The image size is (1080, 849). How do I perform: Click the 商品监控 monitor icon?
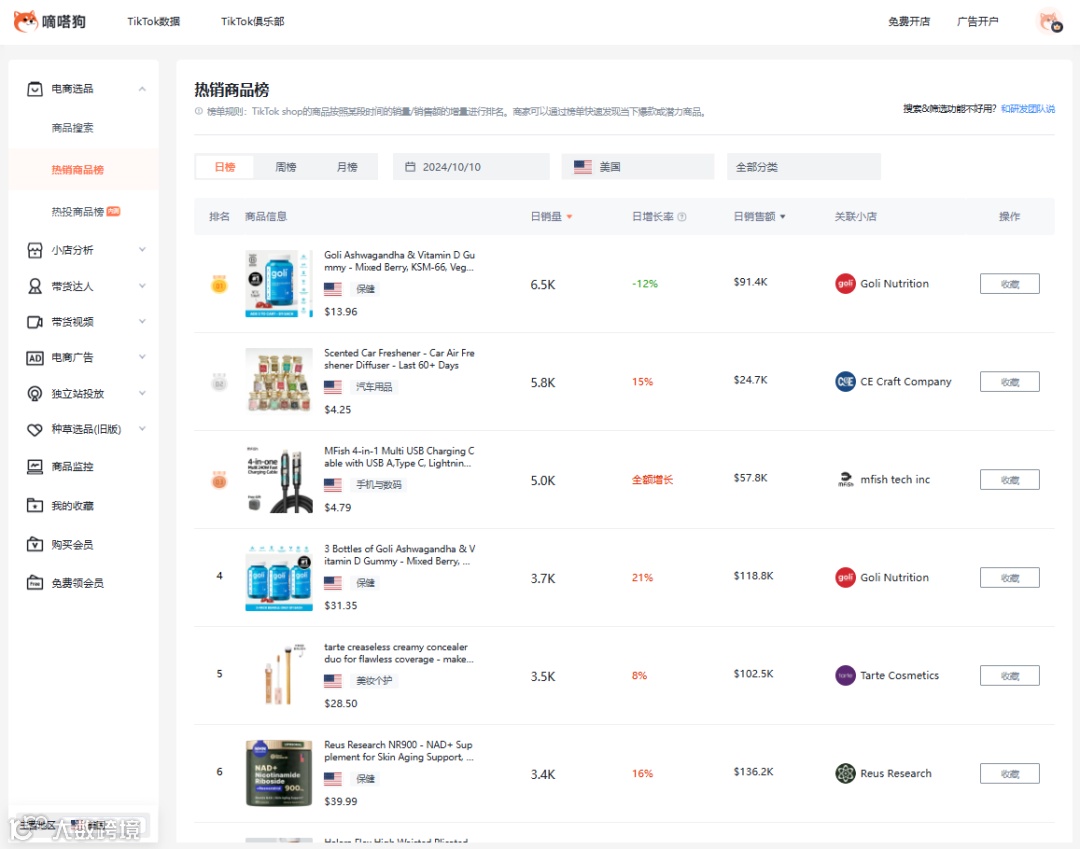(34, 466)
